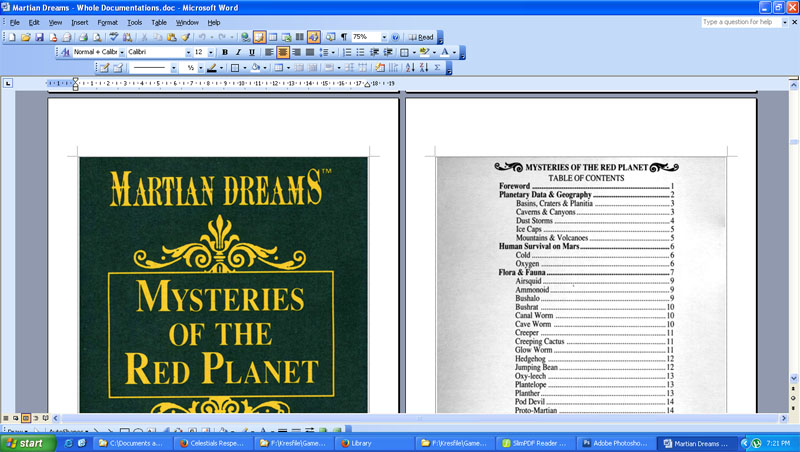Viewport: 800px width, 452px height.
Task: Toggle italic formatting
Action: [238, 52]
